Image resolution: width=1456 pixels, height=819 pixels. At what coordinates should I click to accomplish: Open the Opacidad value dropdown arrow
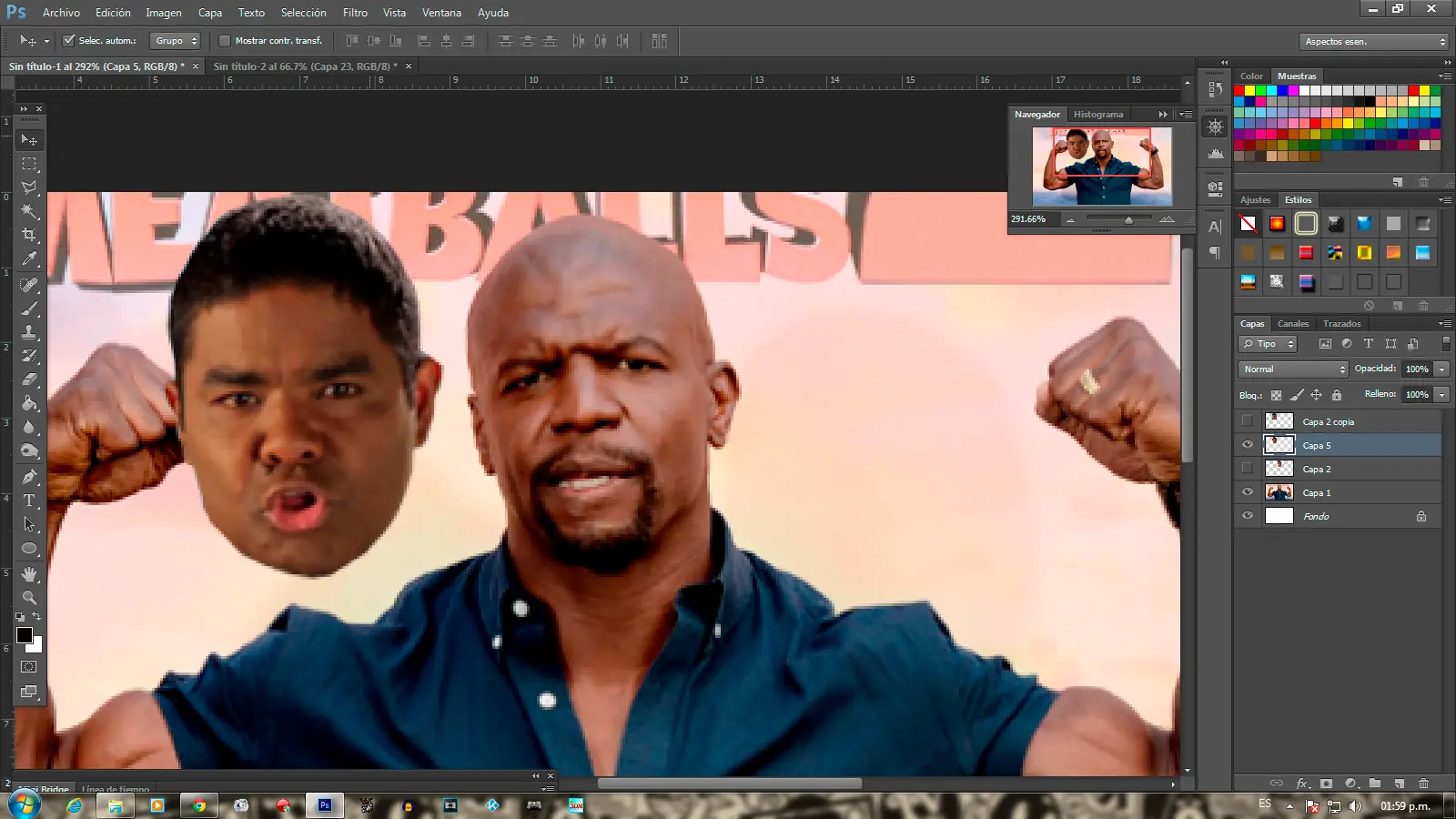tap(1441, 369)
